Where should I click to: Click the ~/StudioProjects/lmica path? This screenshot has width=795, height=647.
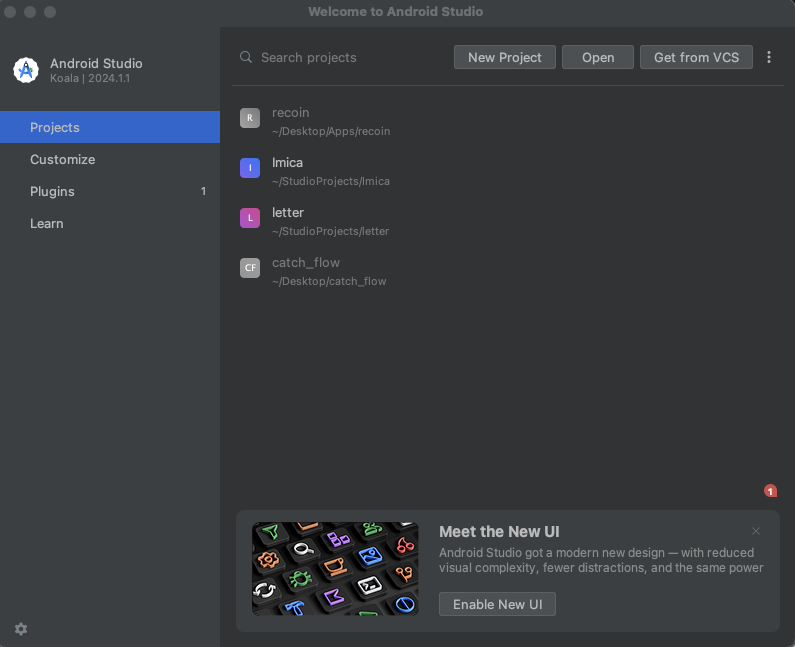point(331,182)
